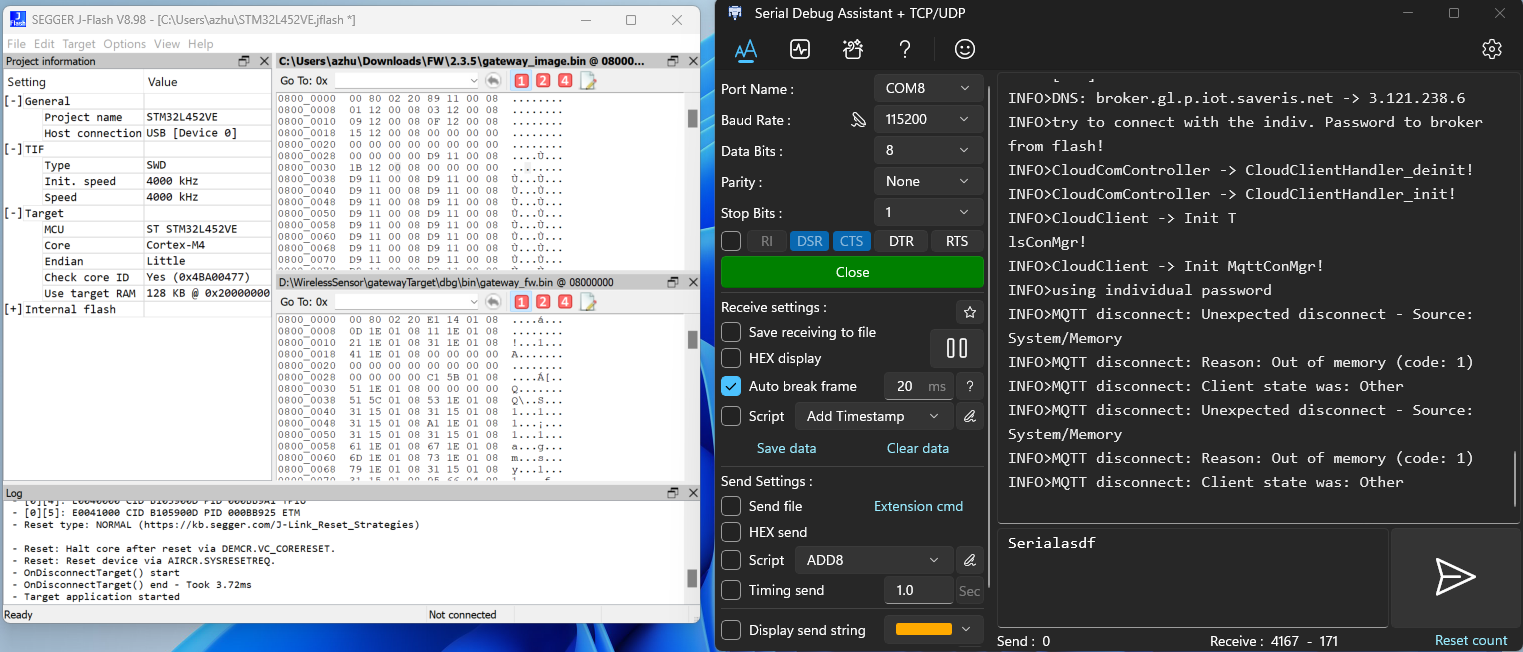The height and width of the screenshot is (652, 1523).
Task: Click the back arrow in the gateway_image.bin pane
Action: coord(493,81)
